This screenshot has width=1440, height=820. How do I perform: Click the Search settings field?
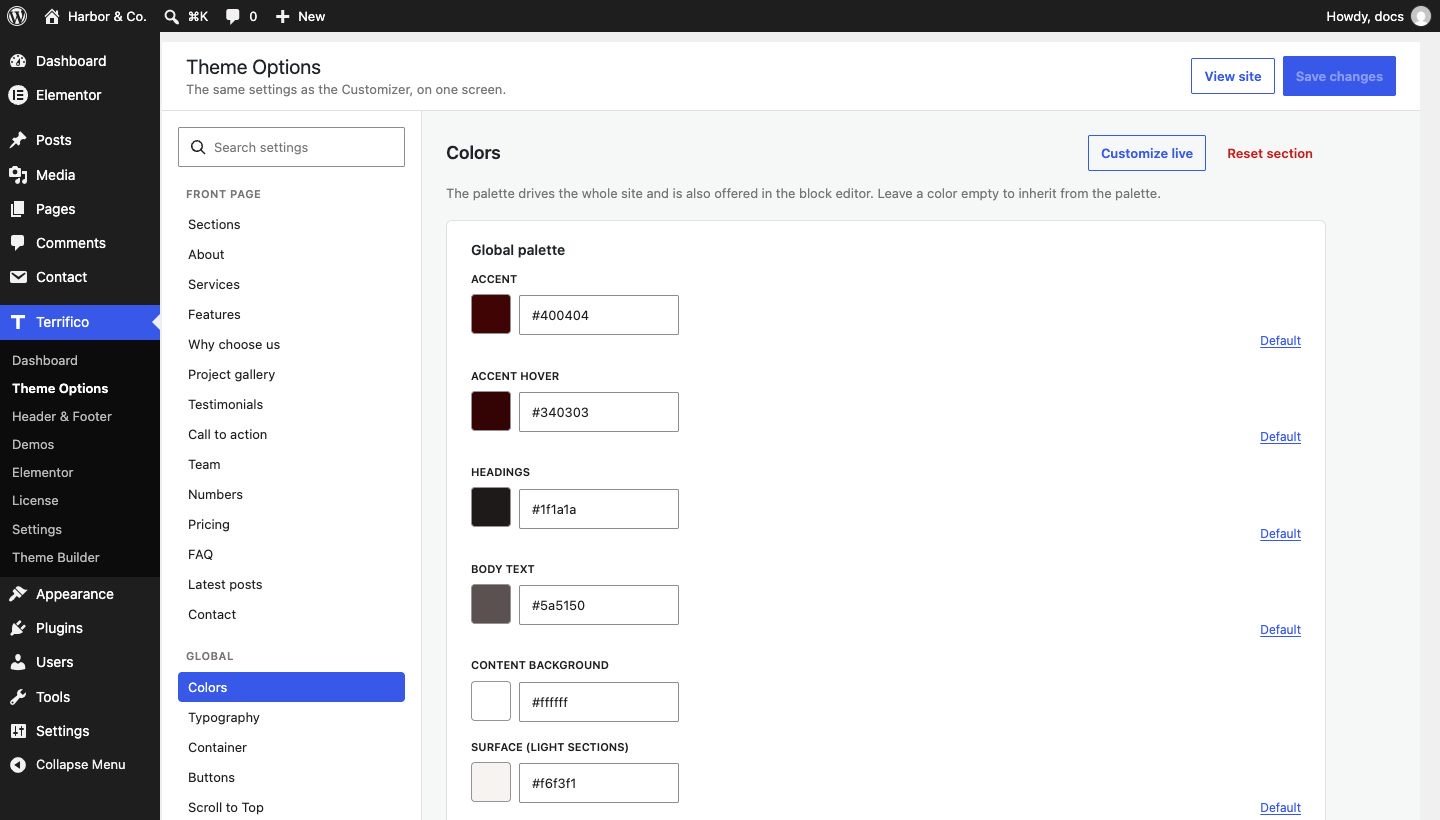291,147
